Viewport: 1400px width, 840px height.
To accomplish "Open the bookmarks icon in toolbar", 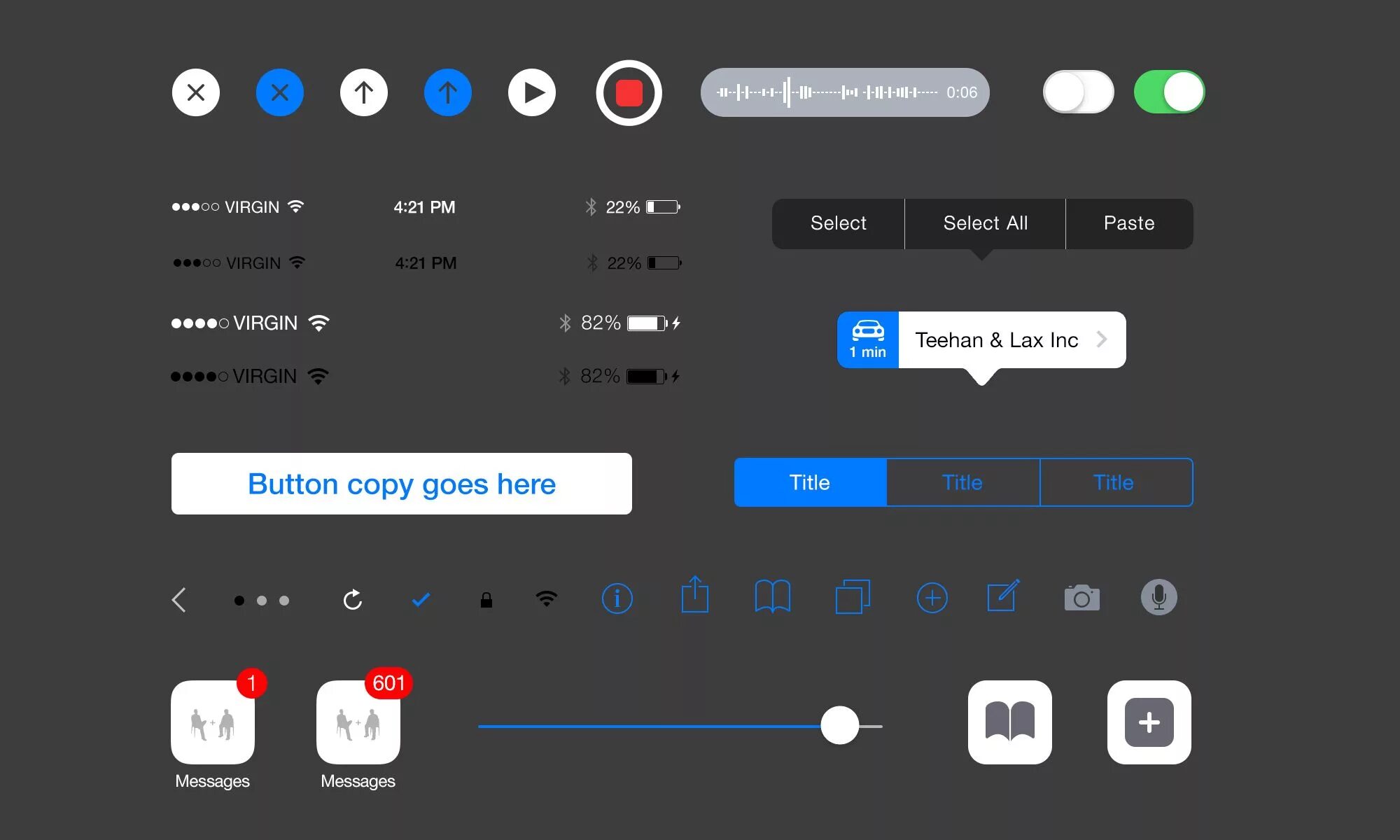I will pos(774,598).
